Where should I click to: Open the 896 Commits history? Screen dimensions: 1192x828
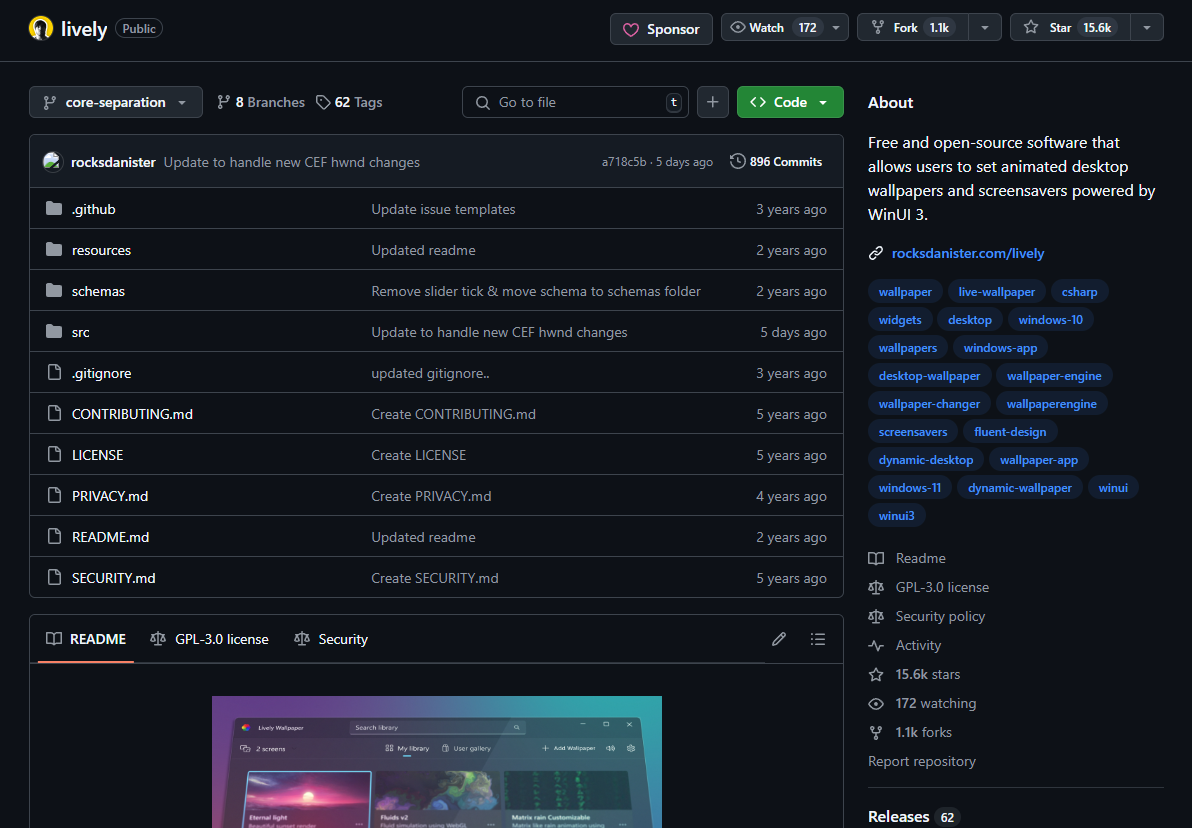click(x=776, y=162)
